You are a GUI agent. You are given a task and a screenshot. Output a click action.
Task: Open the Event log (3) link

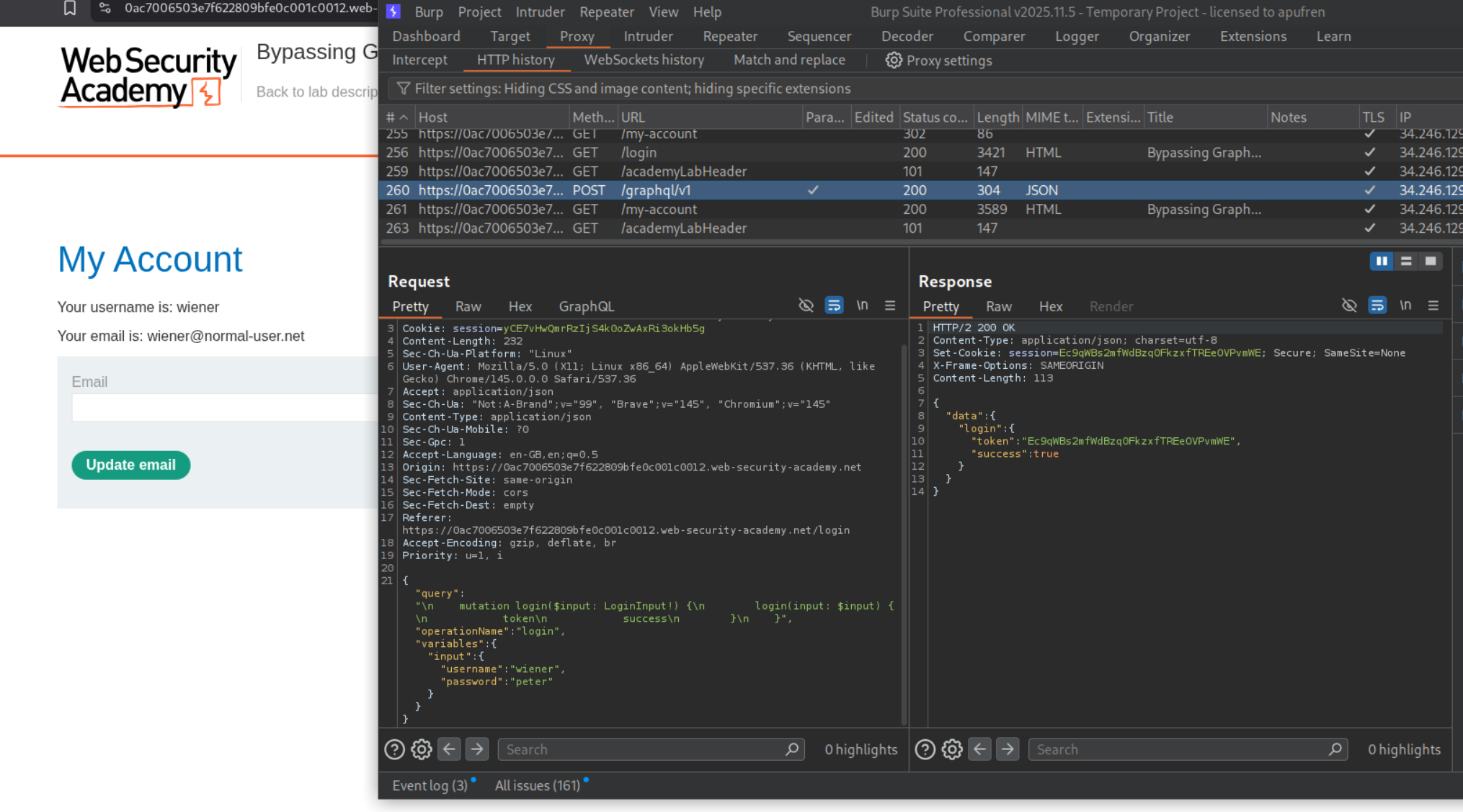430,785
